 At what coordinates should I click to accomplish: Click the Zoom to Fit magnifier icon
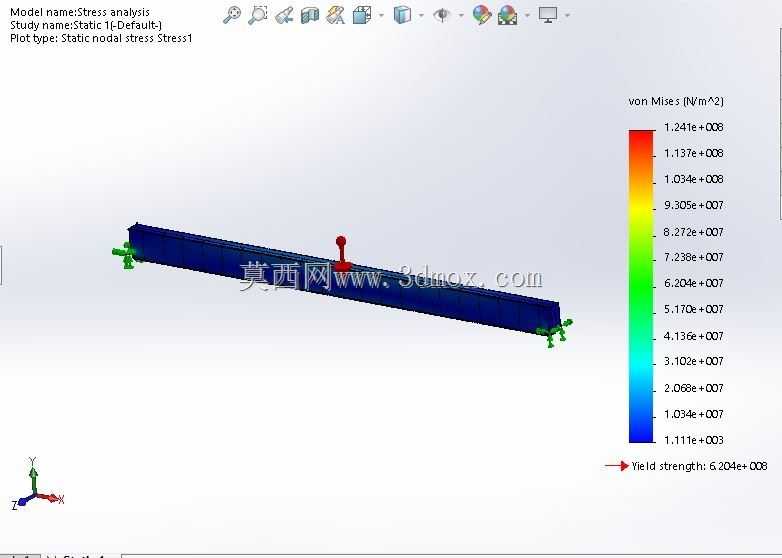tap(231, 14)
